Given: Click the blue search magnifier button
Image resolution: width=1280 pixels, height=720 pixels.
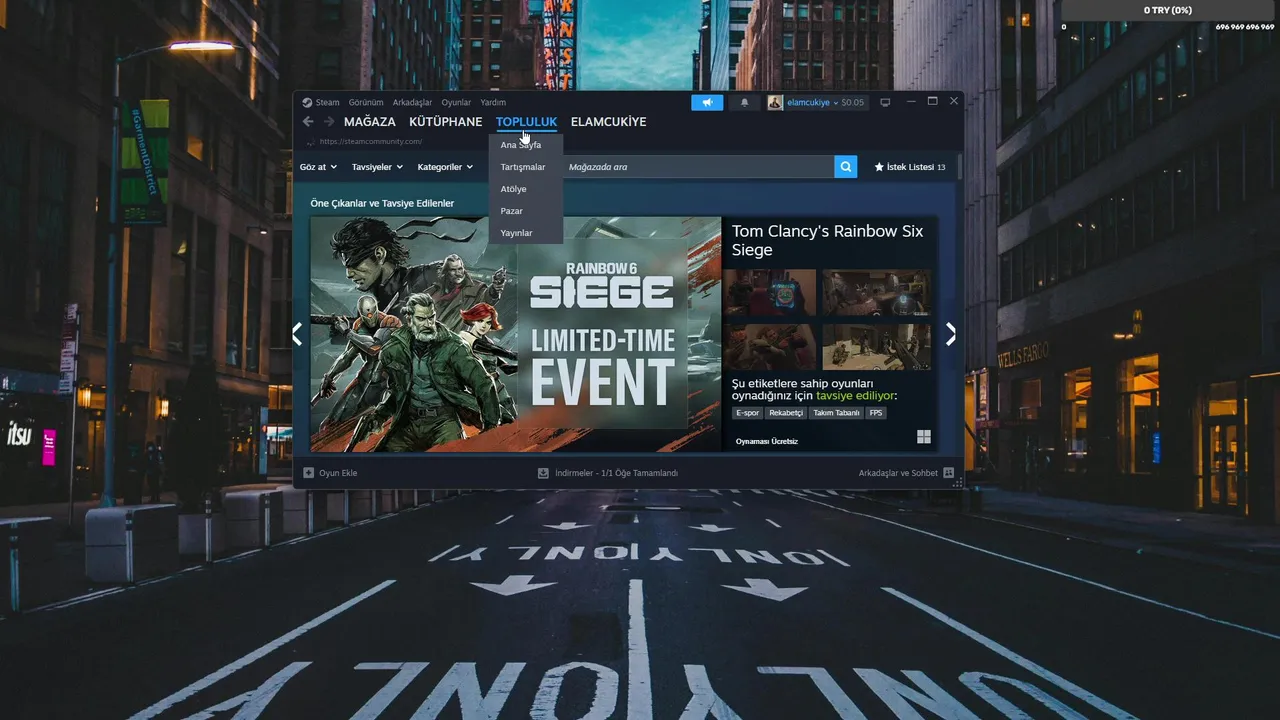Looking at the screenshot, I should pyautogui.click(x=846, y=167).
